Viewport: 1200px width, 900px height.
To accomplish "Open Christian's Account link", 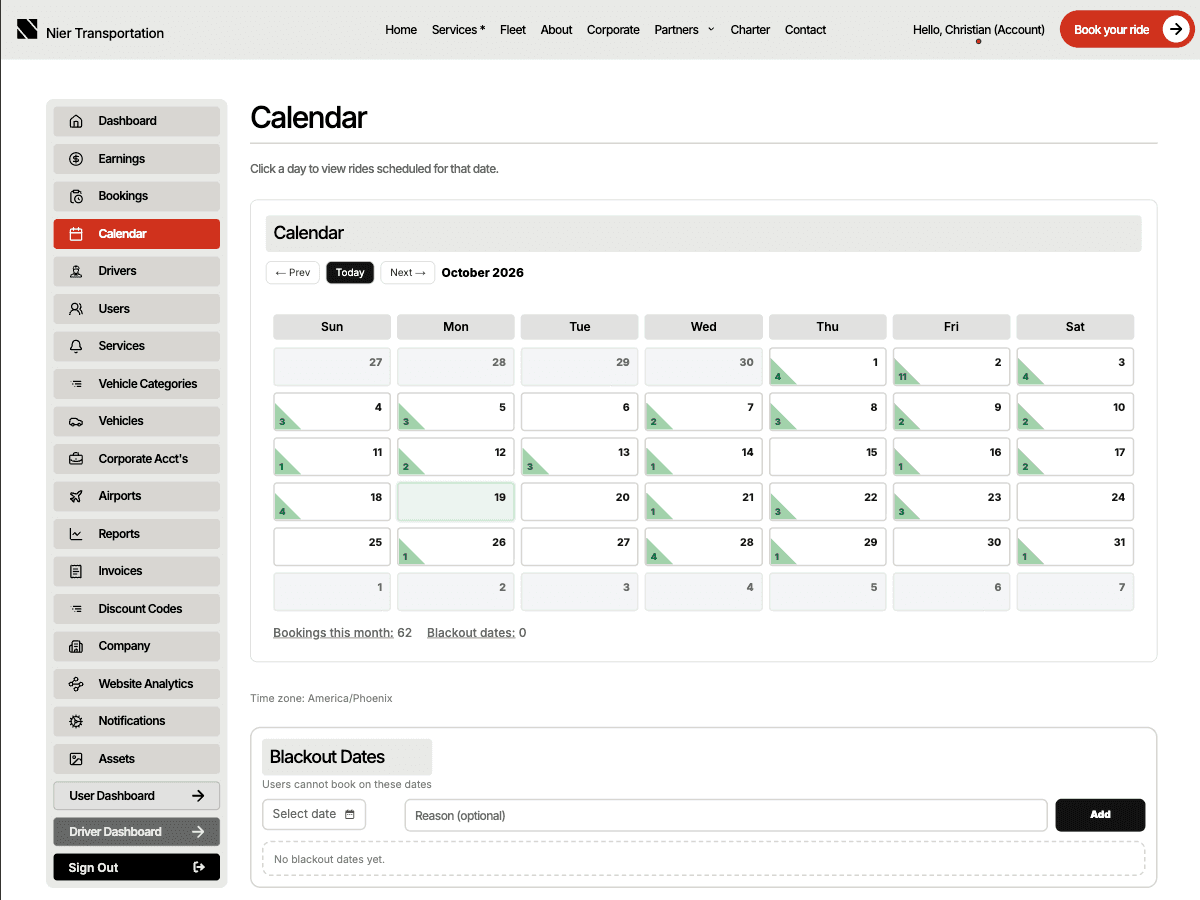I will click(x=979, y=30).
